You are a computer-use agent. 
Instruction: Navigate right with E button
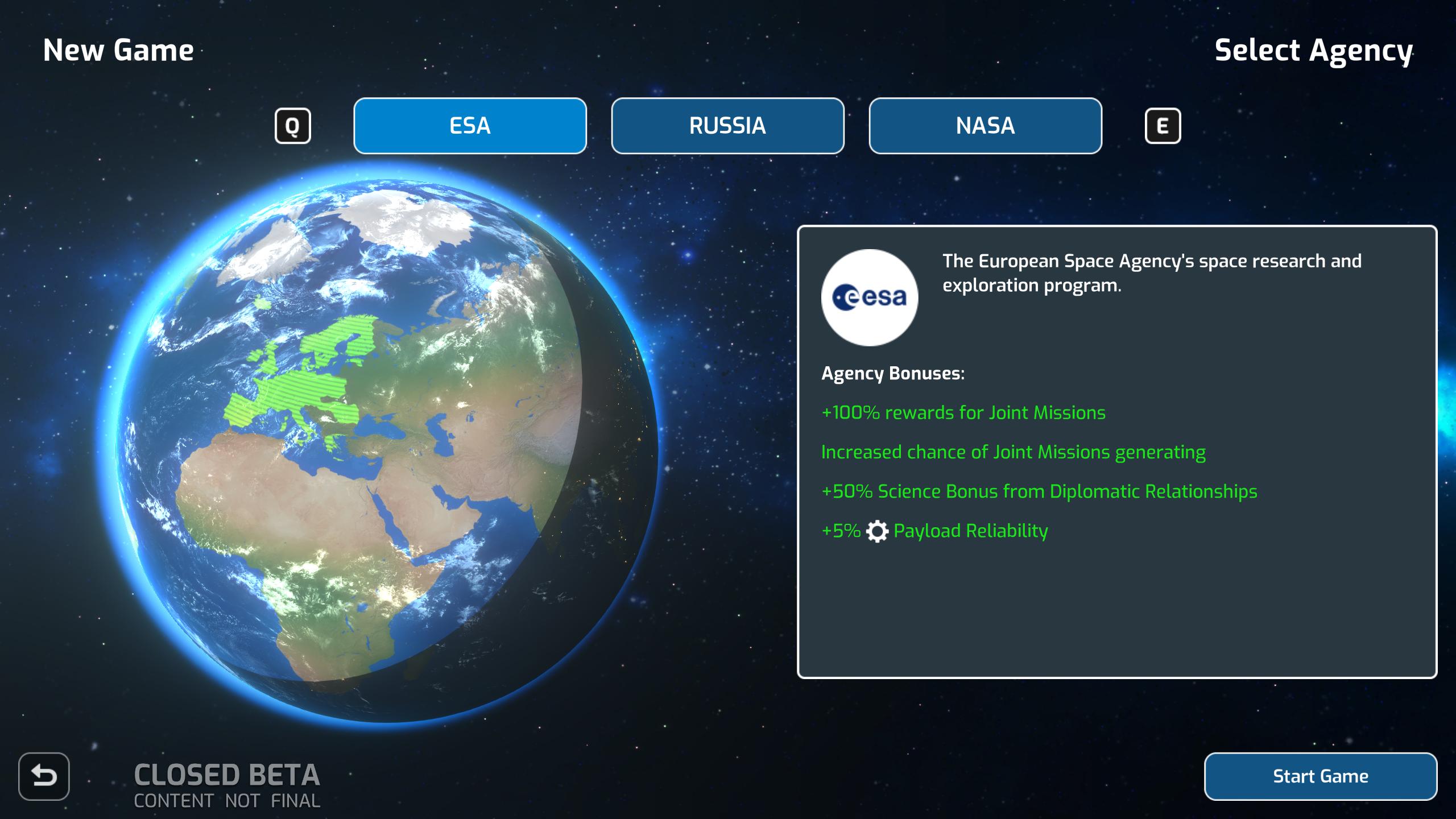click(1163, 126)
